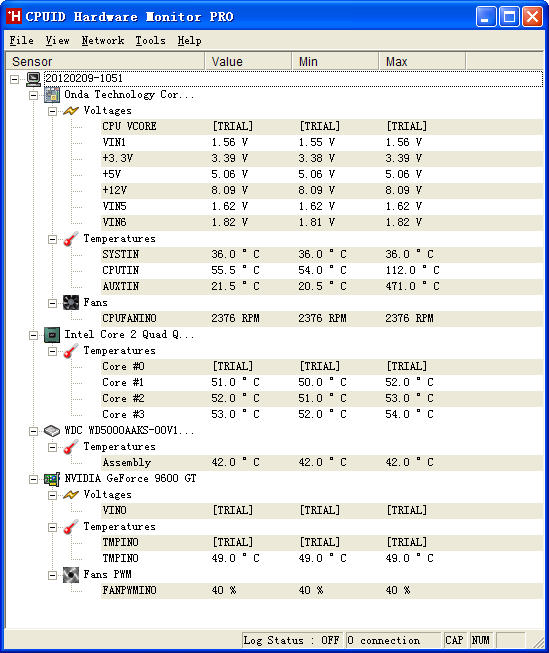Image resolution: width=549 pixels, height=653 pixels.
Task: Open the Tools menu
Action: pos(150,40)
